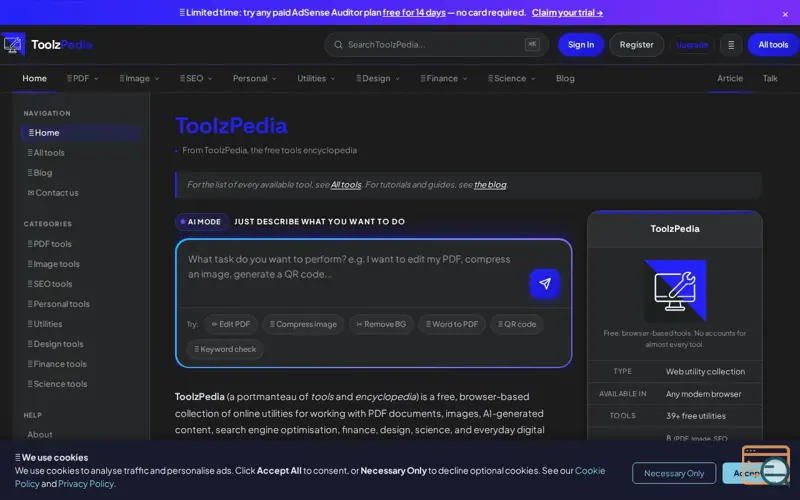Open PDF tools category in sidebar
Viewport: 800px width, 500px height.
click(x=49, y=244)
